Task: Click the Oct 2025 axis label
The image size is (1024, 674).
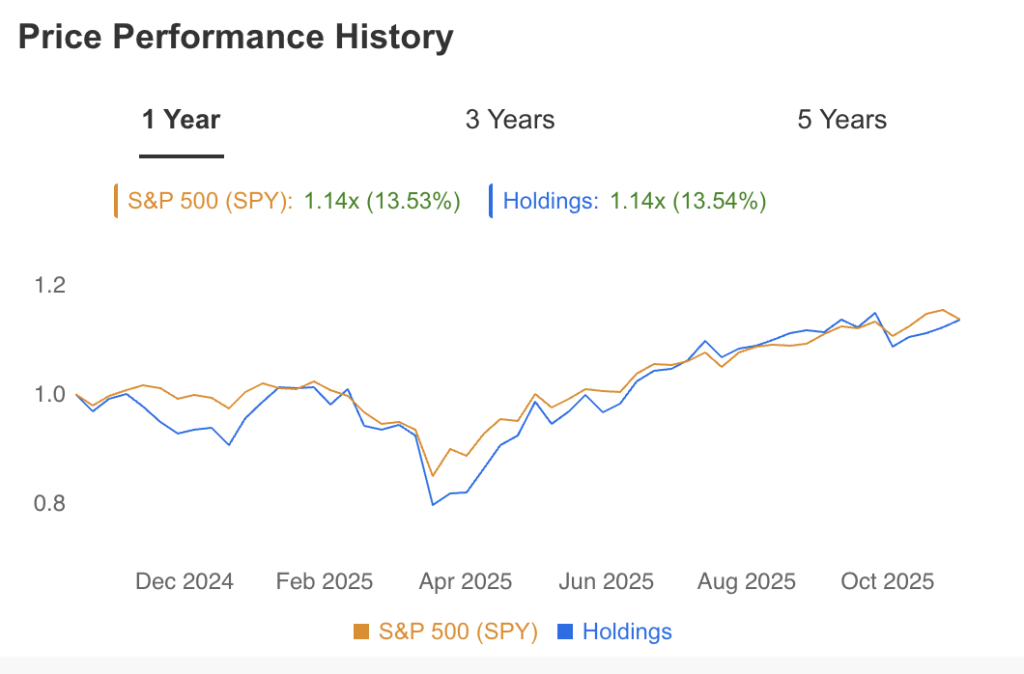Action: pyautogui.click(x=886, y=581)
